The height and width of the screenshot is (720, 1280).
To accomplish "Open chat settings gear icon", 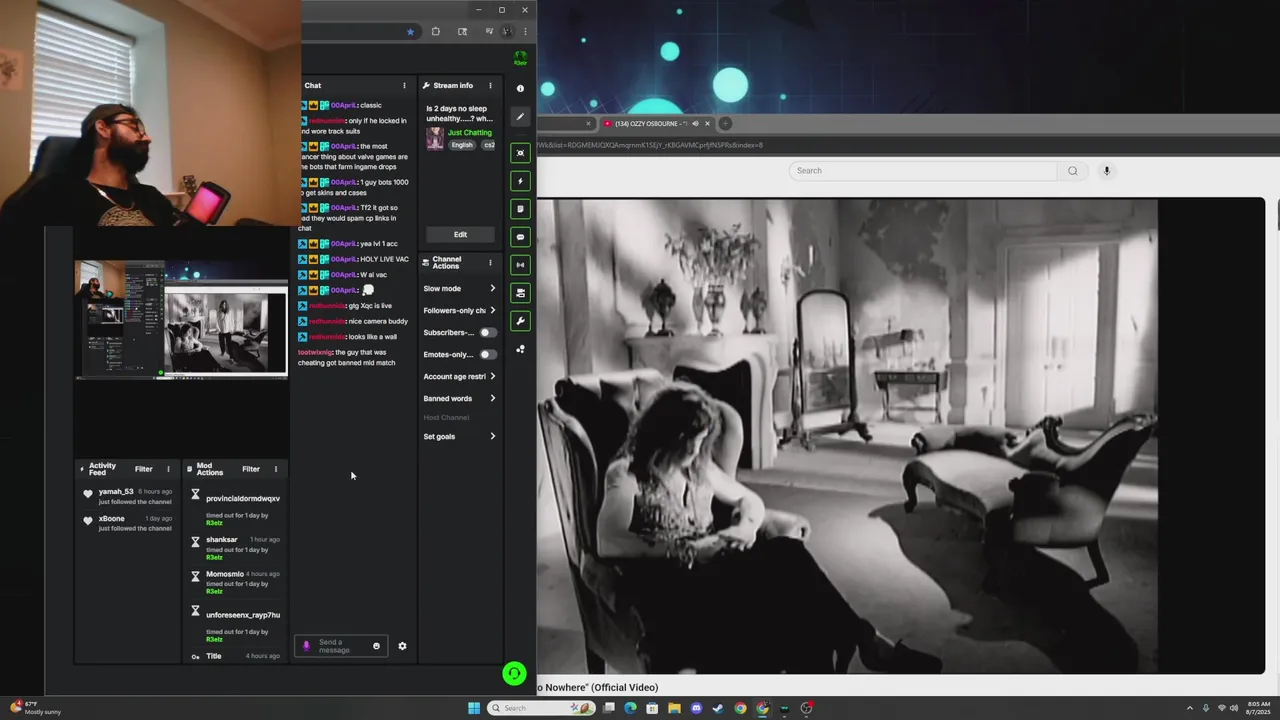I will pos(402,646).
